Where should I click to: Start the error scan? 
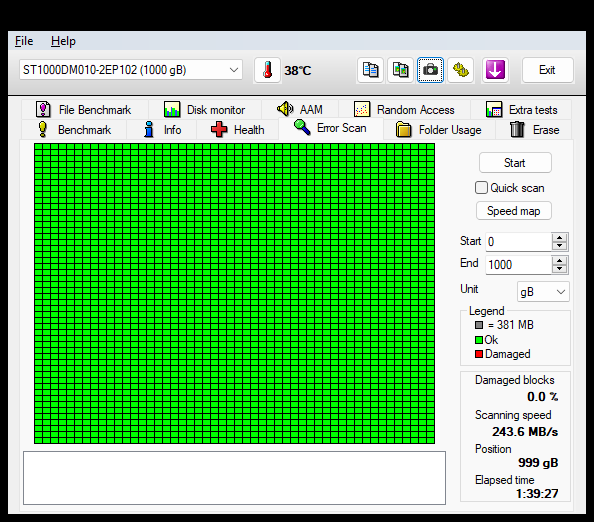(x=515, y=163)
